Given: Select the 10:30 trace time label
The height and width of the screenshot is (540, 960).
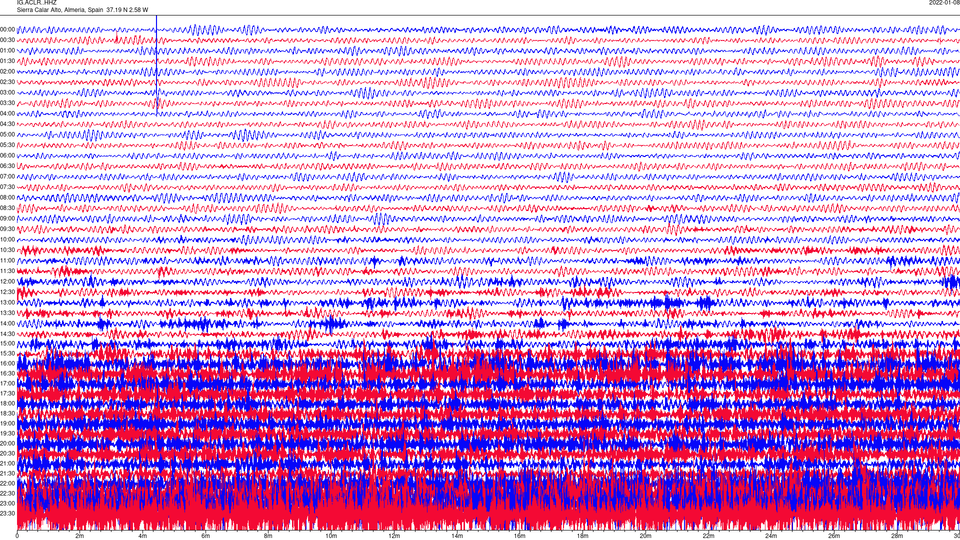Looking at the screenshot, I should pos(7,250).
